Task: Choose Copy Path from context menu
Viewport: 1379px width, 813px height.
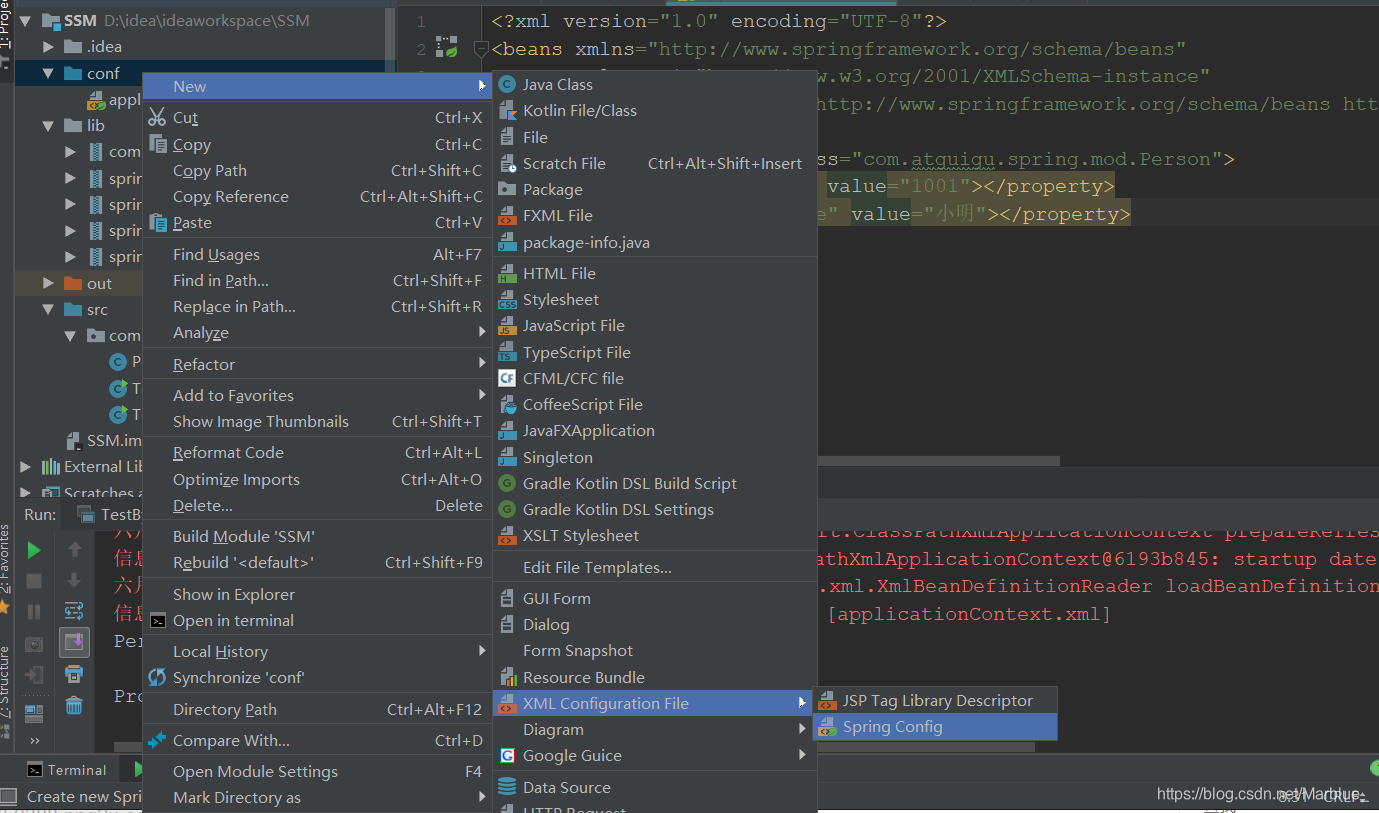Action: tap(318, 170)
